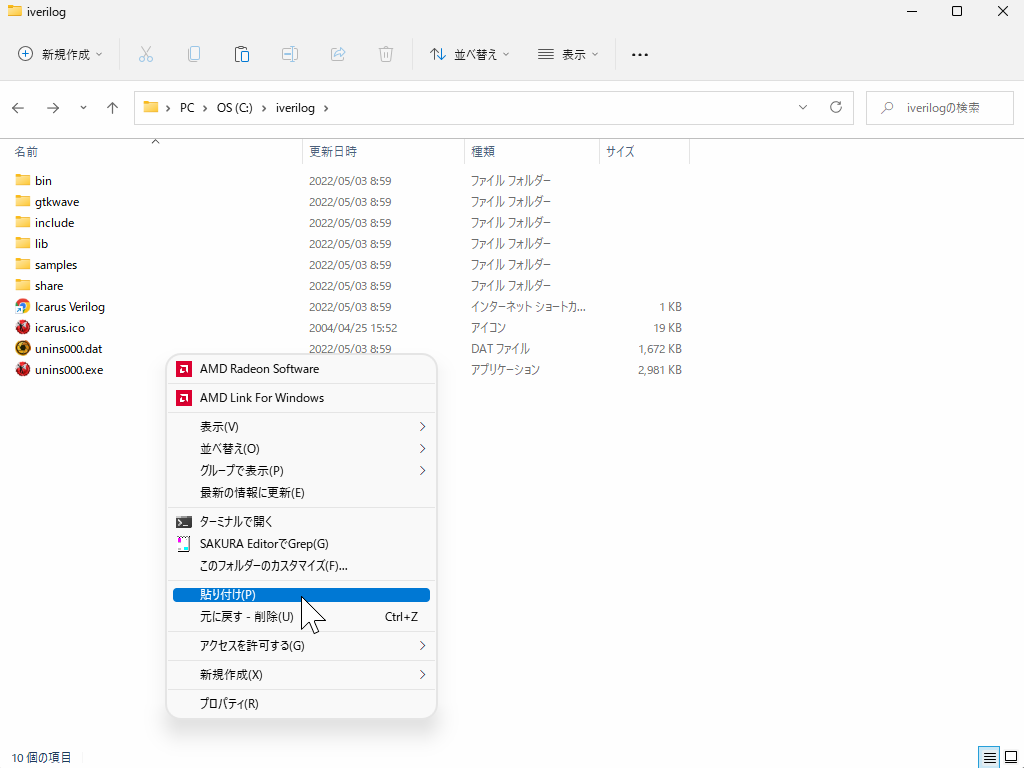Open アクセスを許可する(G) submenu entry
The height and width of the screenshot is (768, 1024).
tap(301, 645)
